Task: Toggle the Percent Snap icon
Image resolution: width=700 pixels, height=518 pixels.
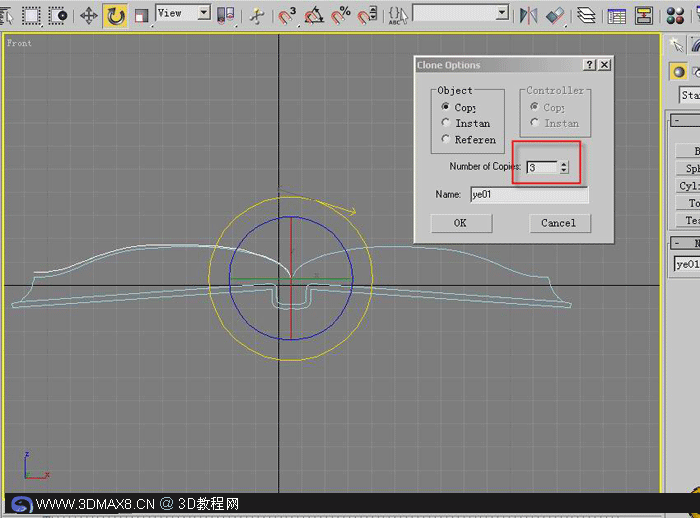Action: point(341,16)
